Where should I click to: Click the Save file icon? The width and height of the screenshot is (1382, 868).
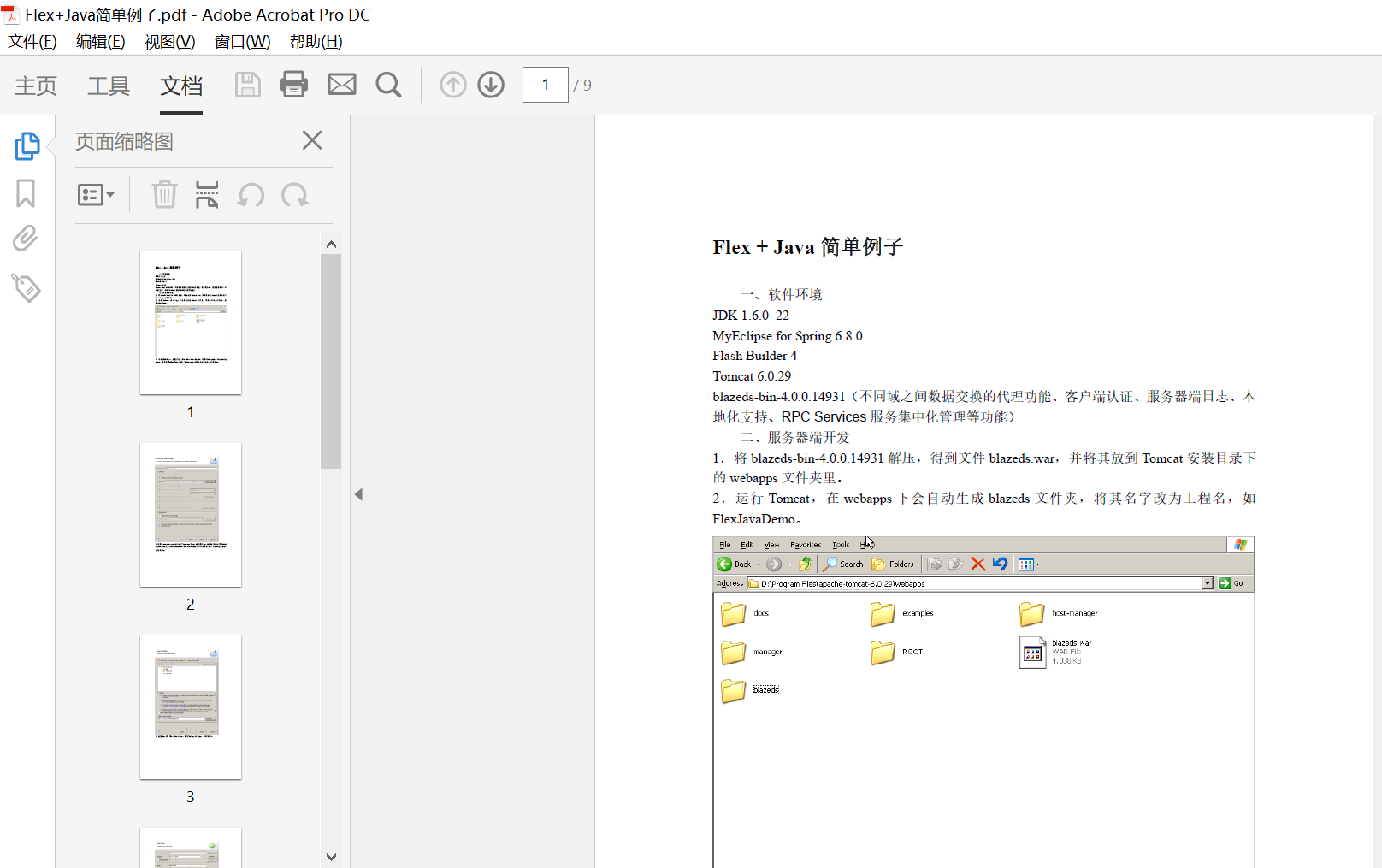pyautogui.click(x=248, y=85)
